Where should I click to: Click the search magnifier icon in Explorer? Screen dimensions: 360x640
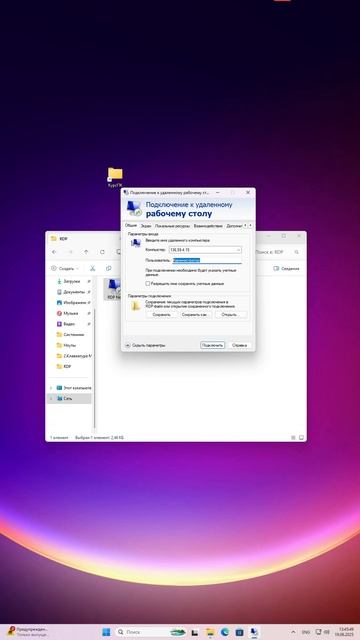(x=297, y=252)
